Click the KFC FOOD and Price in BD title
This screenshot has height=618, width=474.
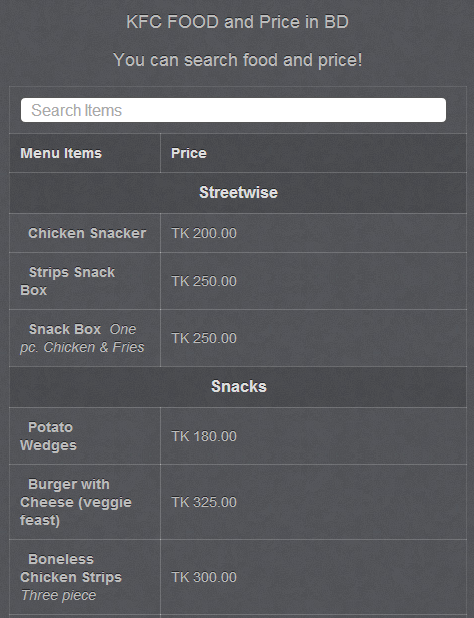tap(237, 22)
